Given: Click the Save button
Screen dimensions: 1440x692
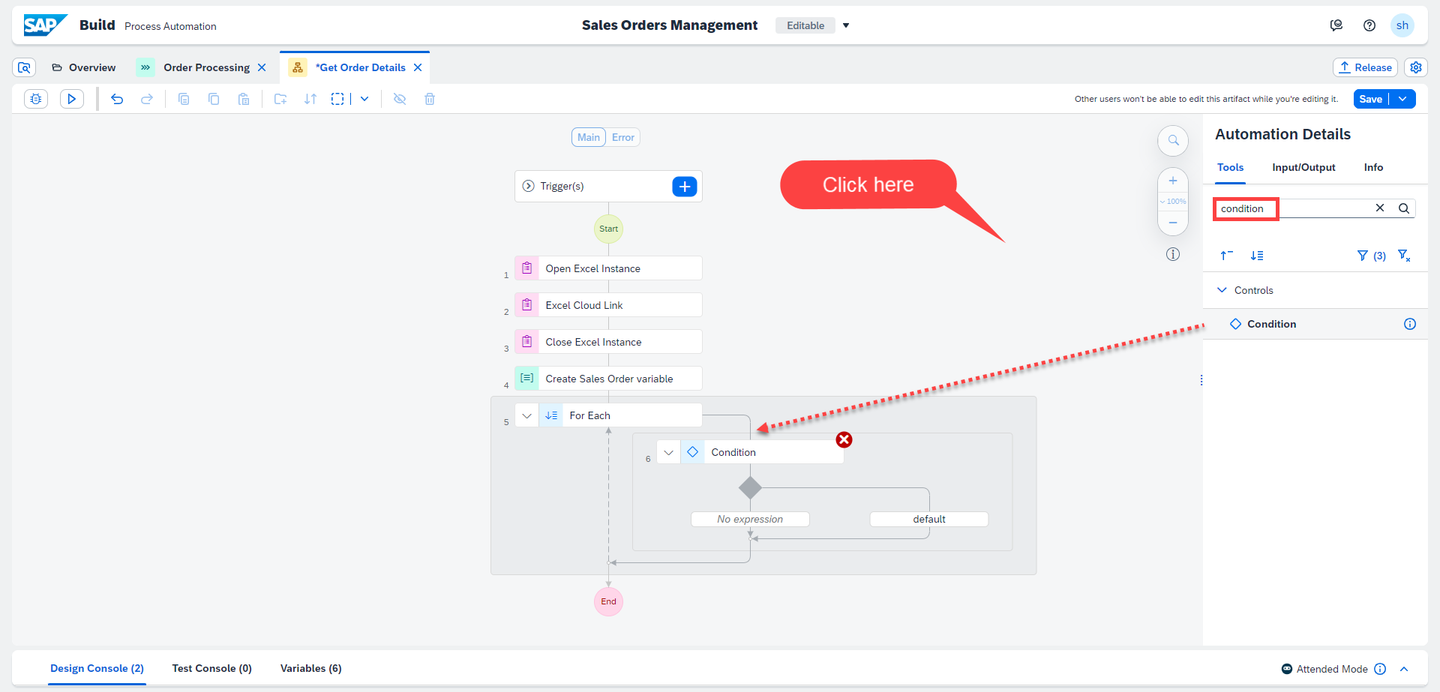Looking at the screenshot, I should click(x=1371, y=99).
